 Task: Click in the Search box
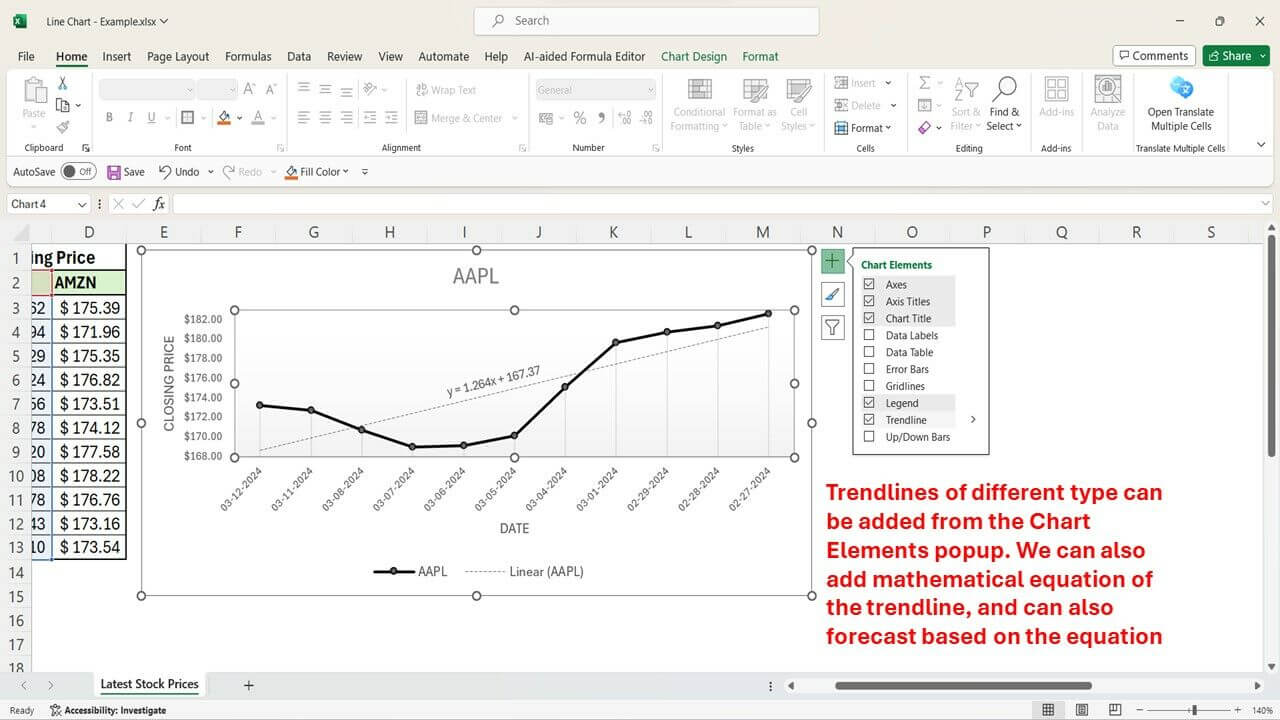pos(646,21)
